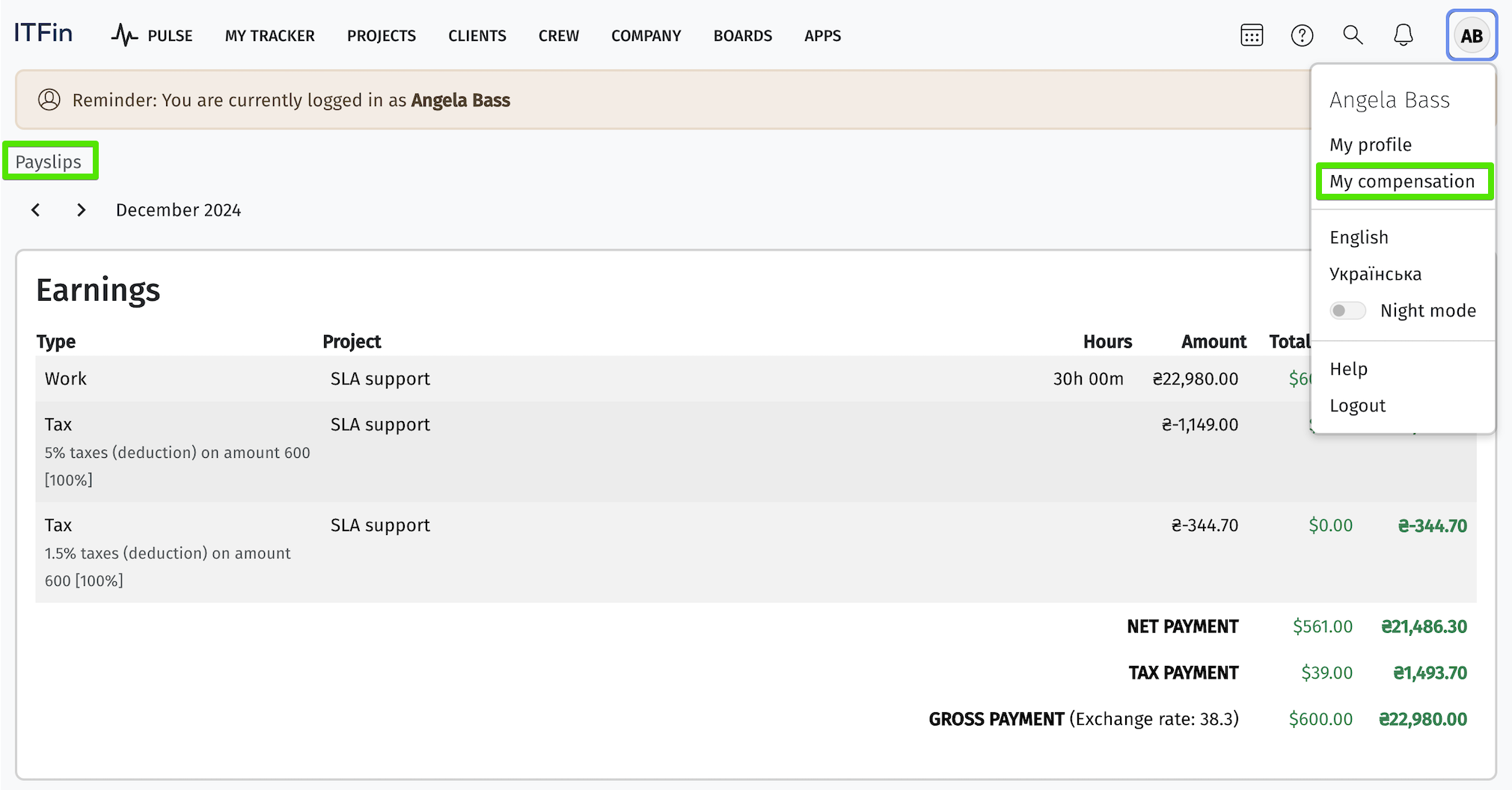Open notifications bell
The width and height of the screenshot is (1512, 790).
1404,35
